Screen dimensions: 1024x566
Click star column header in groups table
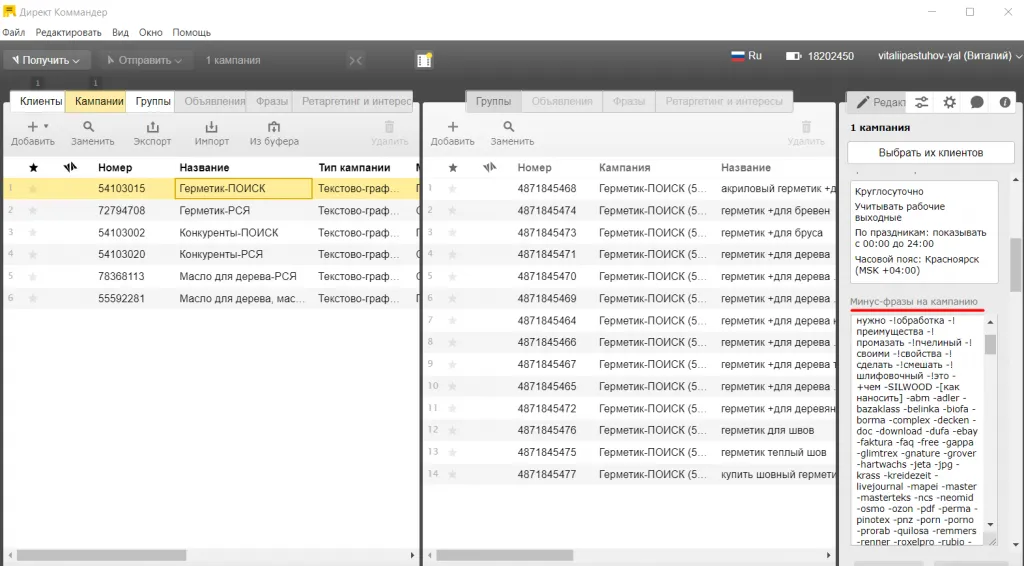(453, 168)
